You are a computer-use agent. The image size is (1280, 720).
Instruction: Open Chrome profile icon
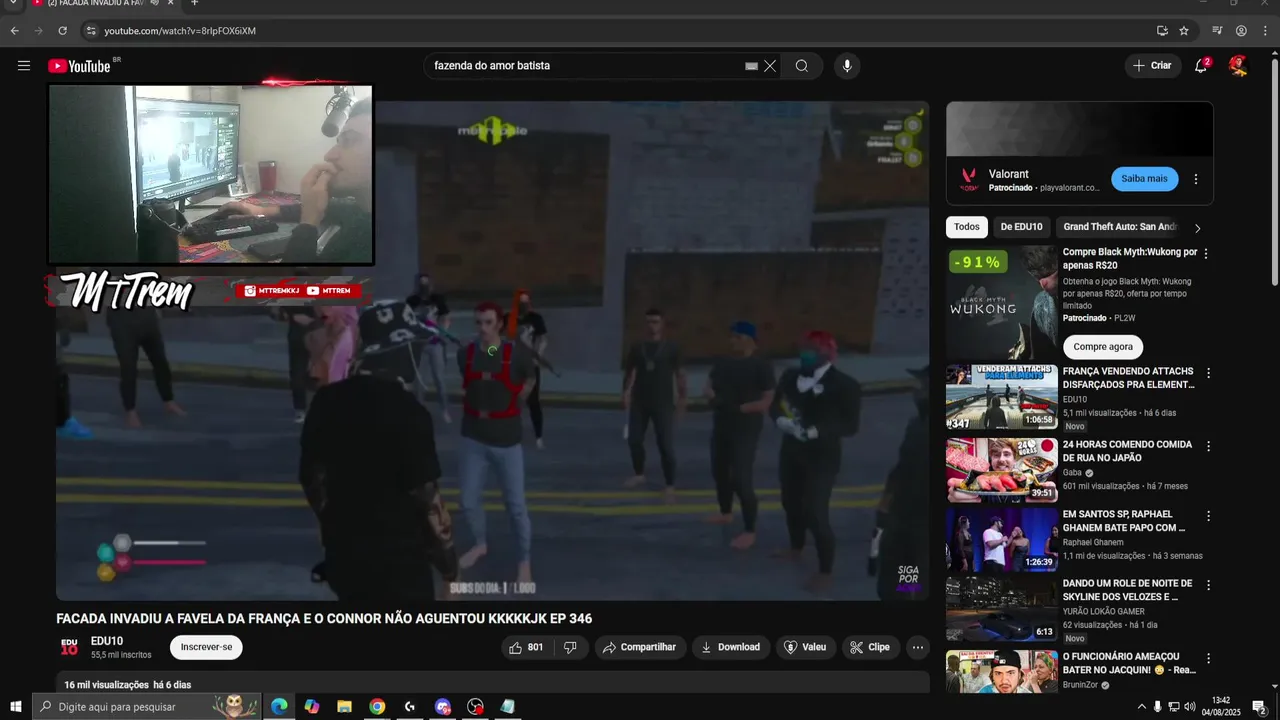(x=1241, y=31)
